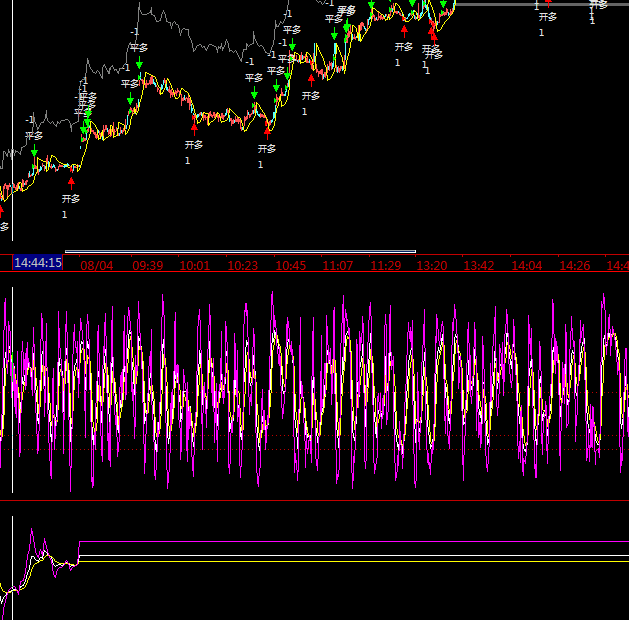Jump to 09:39 on the time axis

click(x=147, y=266)
